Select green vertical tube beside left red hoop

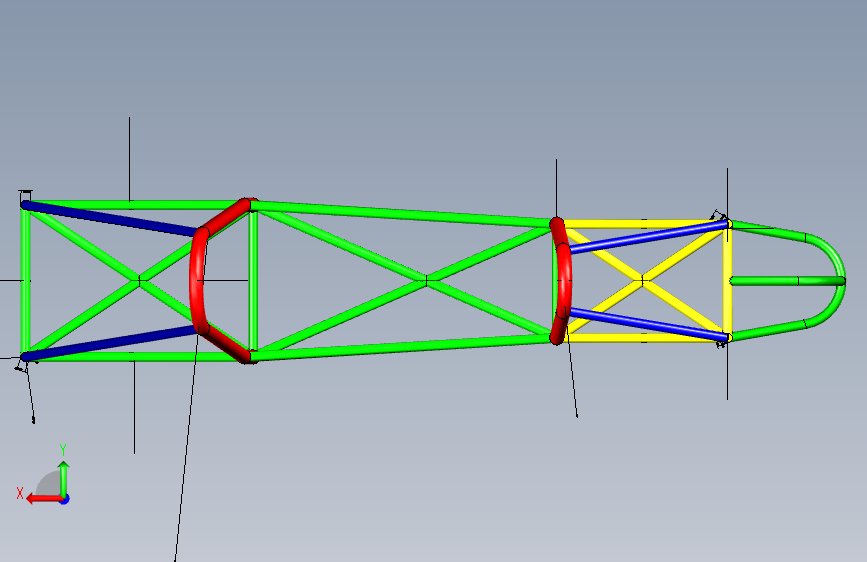pos(253,281)
